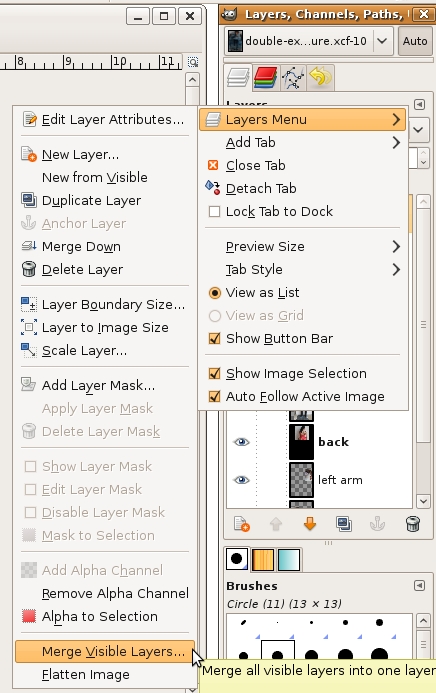Select the left arm layer name
The image size is (436, 693).
coord(340,480)
